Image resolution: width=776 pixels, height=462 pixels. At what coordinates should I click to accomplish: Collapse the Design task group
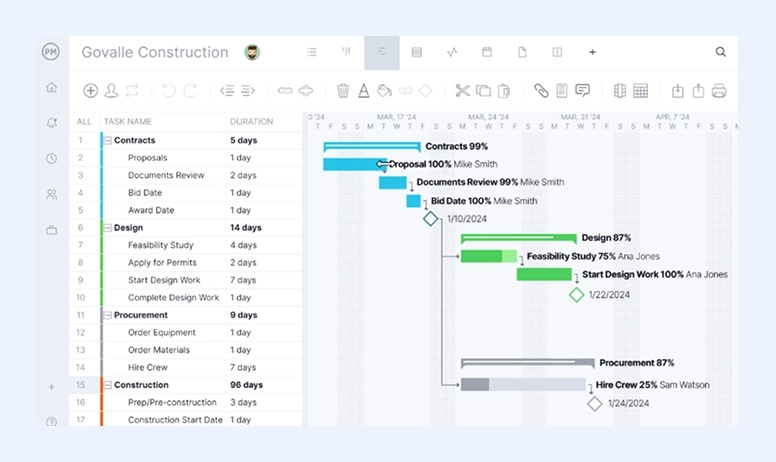(107, 228)
